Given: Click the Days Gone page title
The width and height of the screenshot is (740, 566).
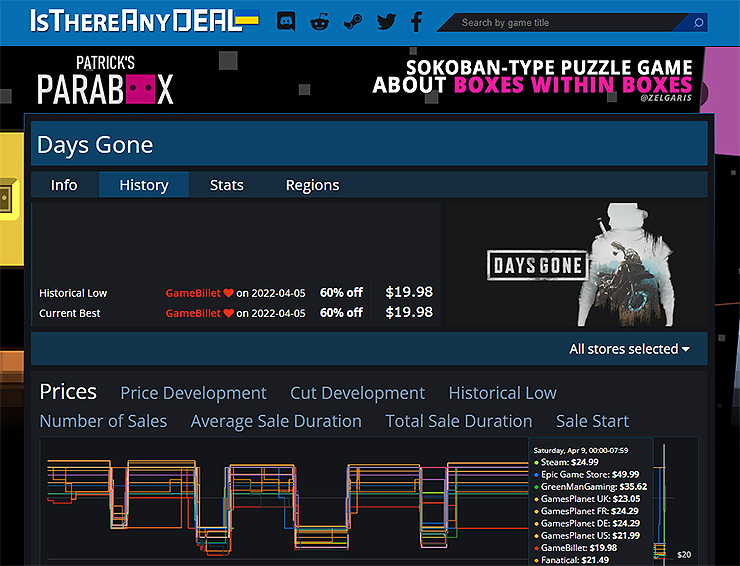Looking at the screenshot, I should click(95, 144).
